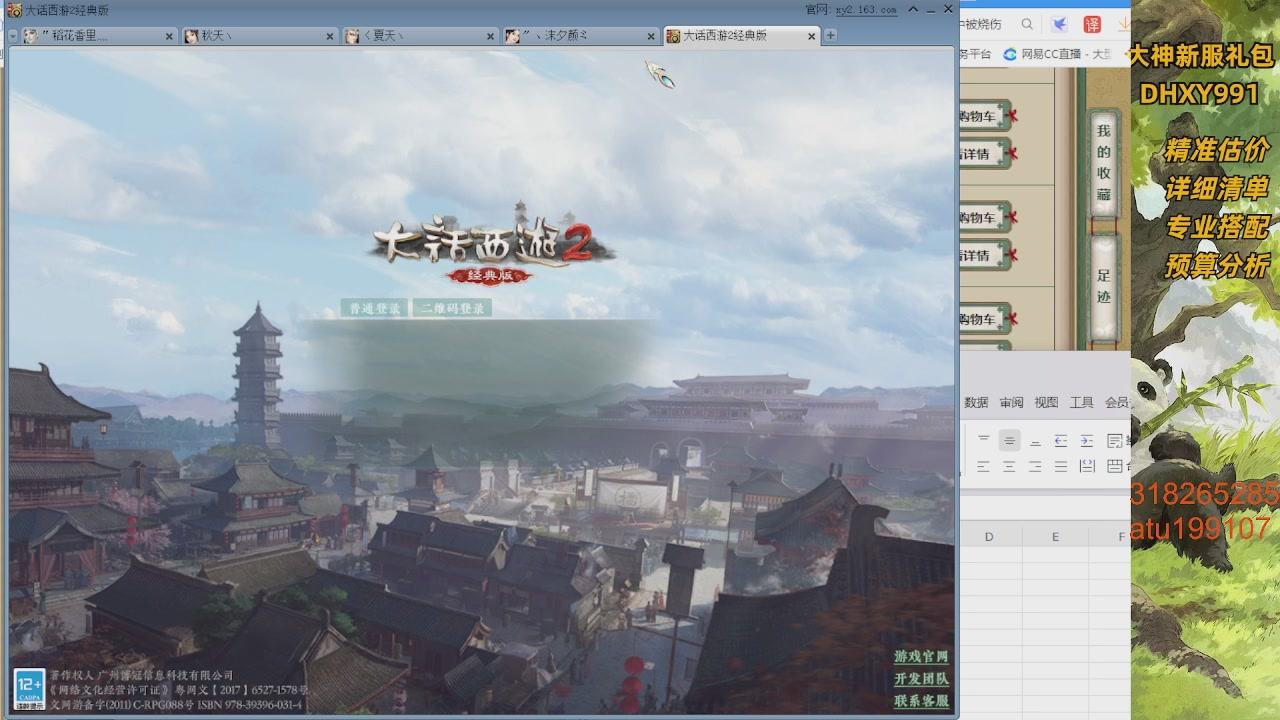
Task: Click the third 购物车 button in web page
Action: (x=985, y=319)
